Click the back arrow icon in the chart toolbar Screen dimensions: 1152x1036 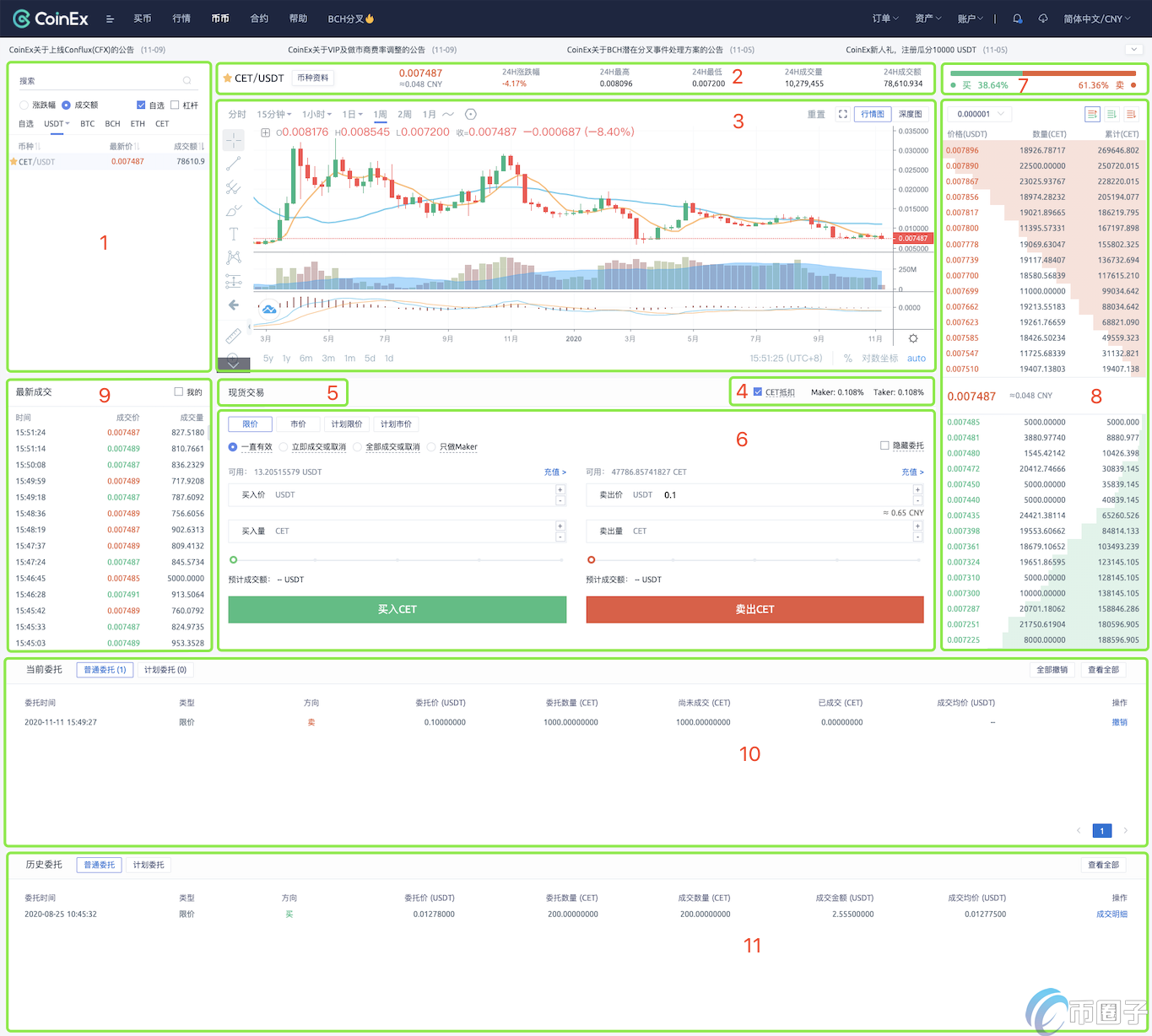(234, 305)
